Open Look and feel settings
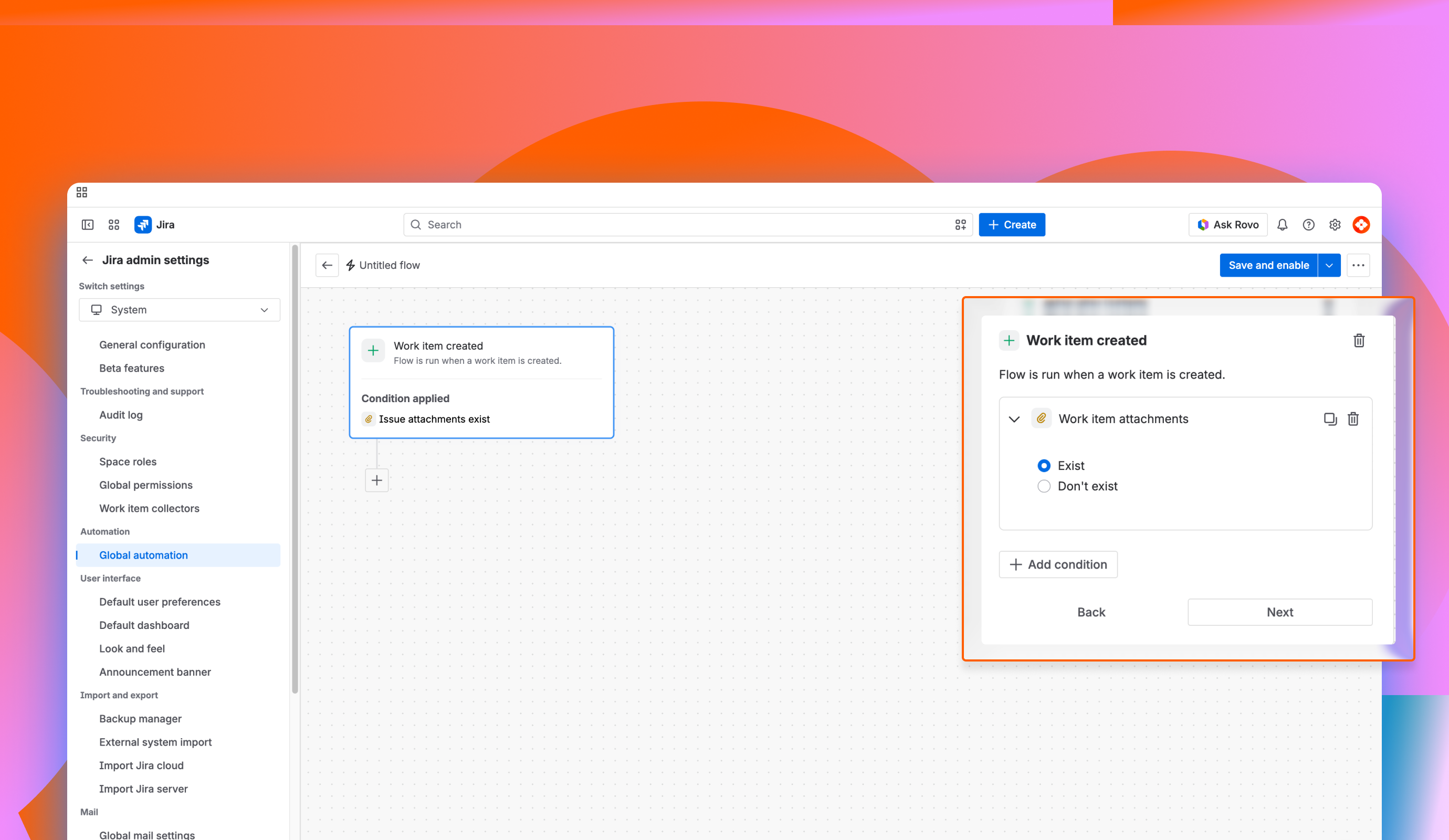Viewport: 1449px width, 840px height. tap(132, 648)
